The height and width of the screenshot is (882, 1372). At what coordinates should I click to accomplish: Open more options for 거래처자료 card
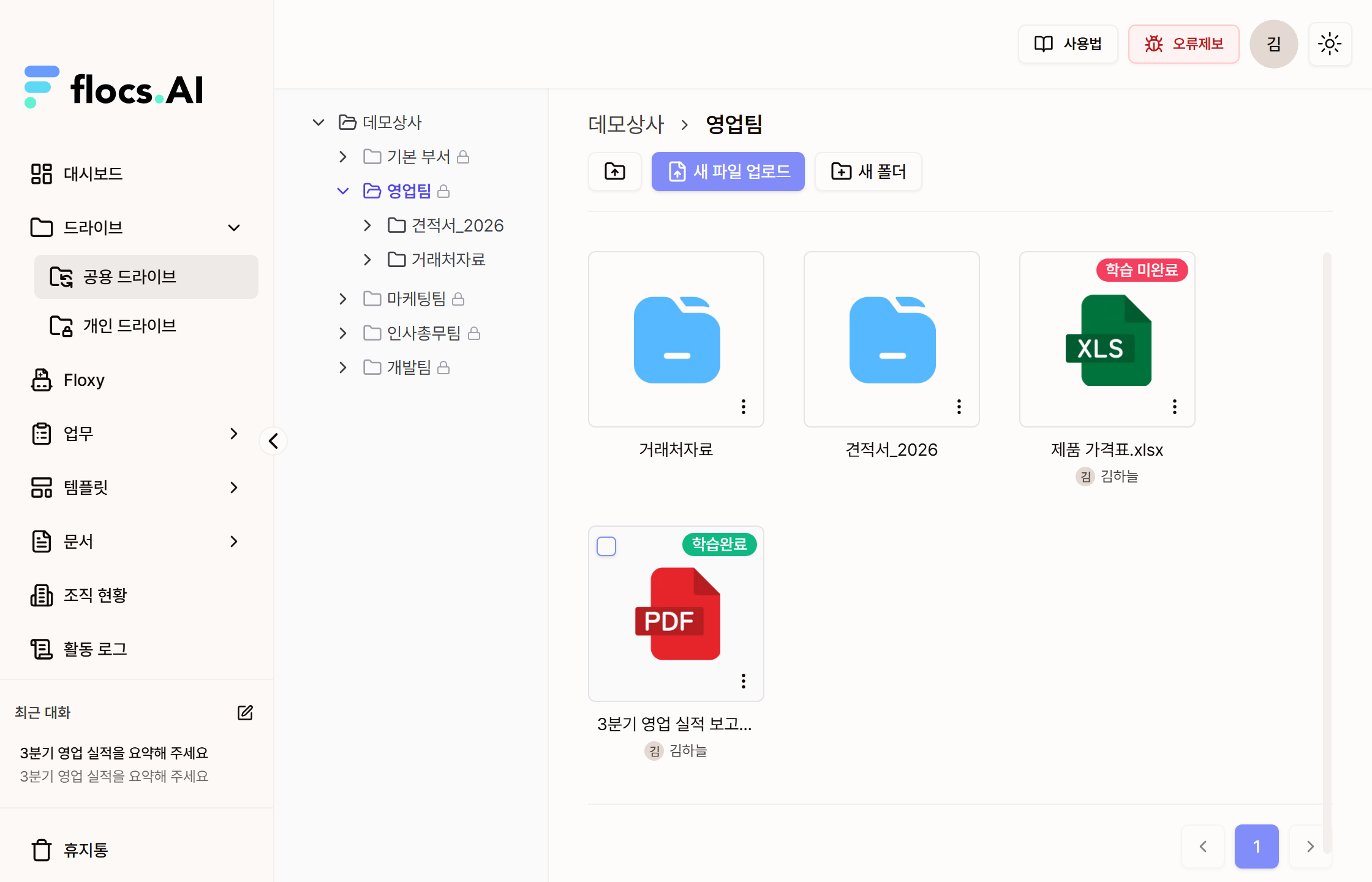tap(744, 407)
